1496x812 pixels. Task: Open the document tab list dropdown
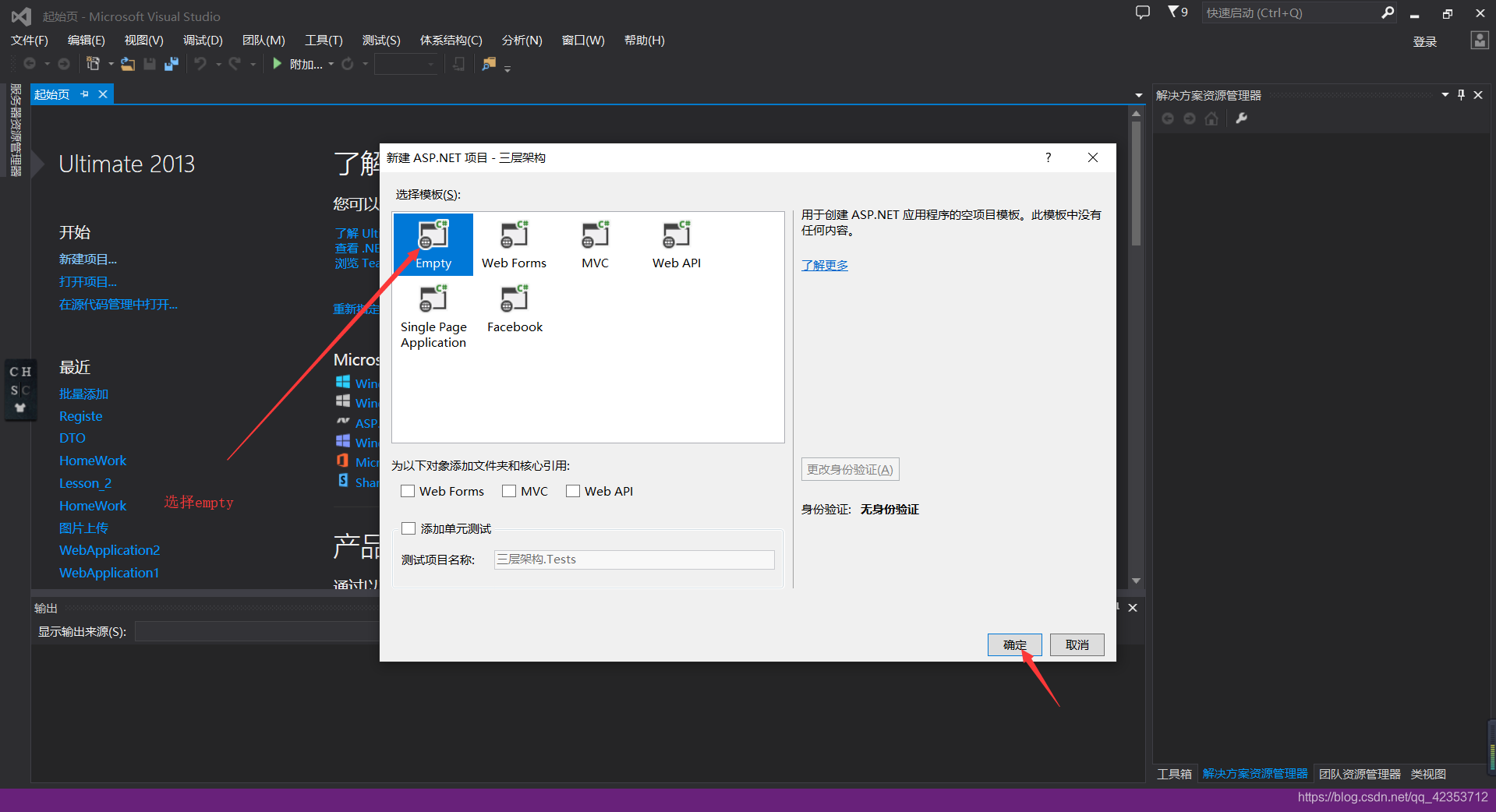[1139, 95]
